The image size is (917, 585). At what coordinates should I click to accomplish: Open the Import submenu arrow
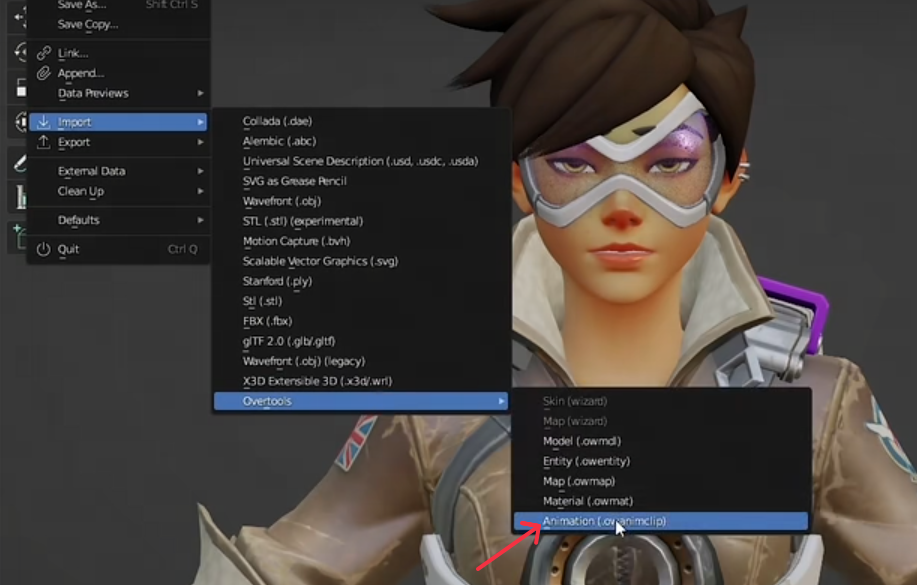201,122
